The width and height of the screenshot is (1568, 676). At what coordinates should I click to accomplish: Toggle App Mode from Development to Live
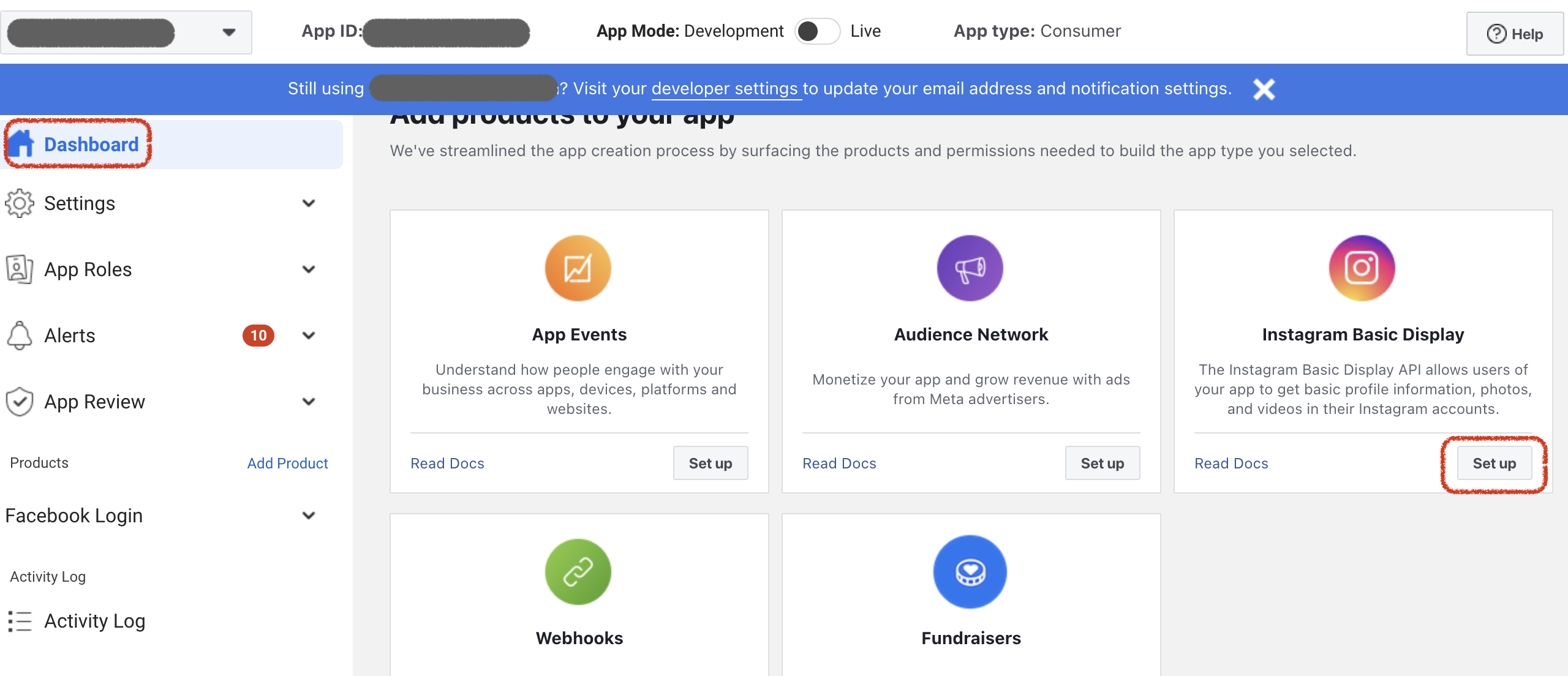817,31
